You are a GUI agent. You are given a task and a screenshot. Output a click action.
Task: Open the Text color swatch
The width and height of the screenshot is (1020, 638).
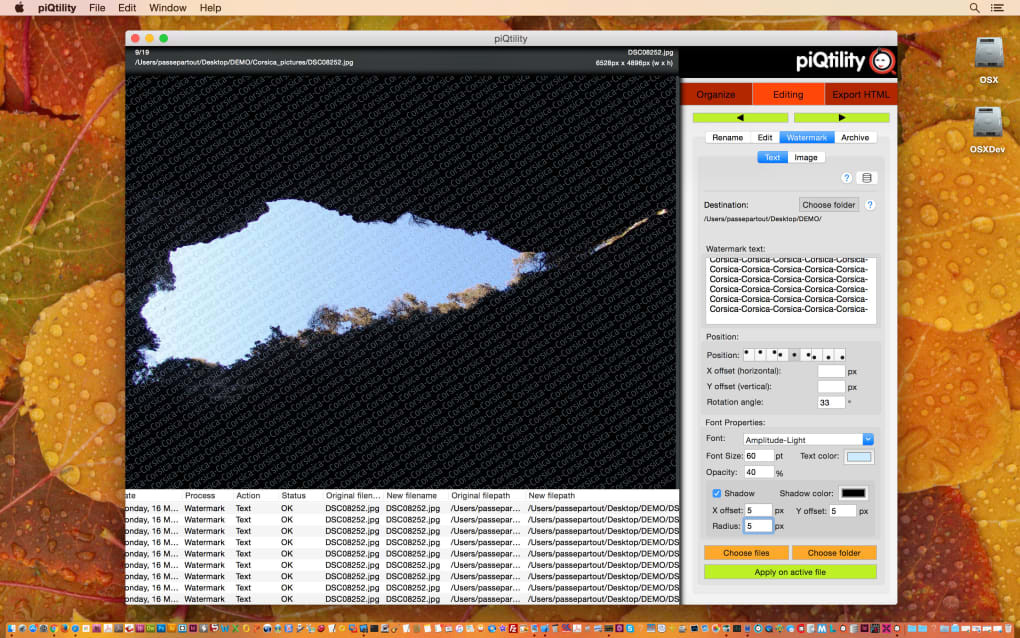pyautogui.click(x=859, y=457)
